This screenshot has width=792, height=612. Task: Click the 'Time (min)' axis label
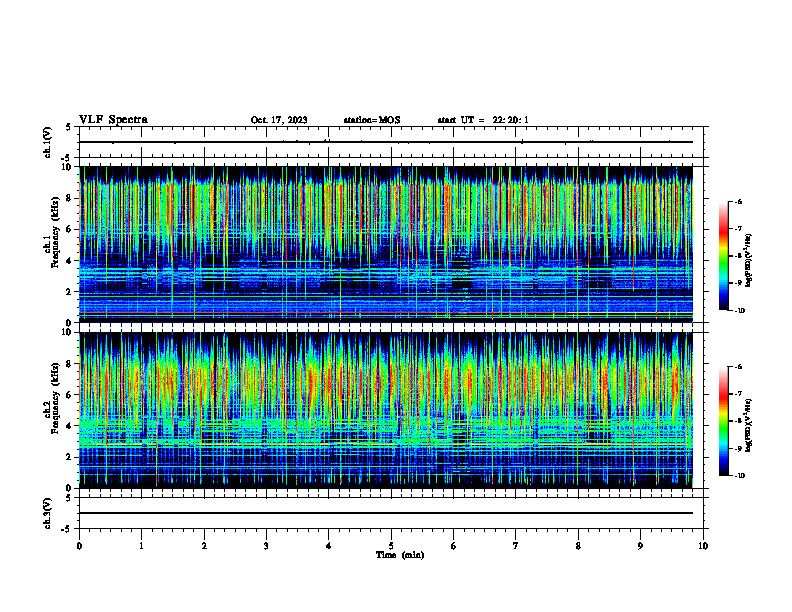[400, 555]
